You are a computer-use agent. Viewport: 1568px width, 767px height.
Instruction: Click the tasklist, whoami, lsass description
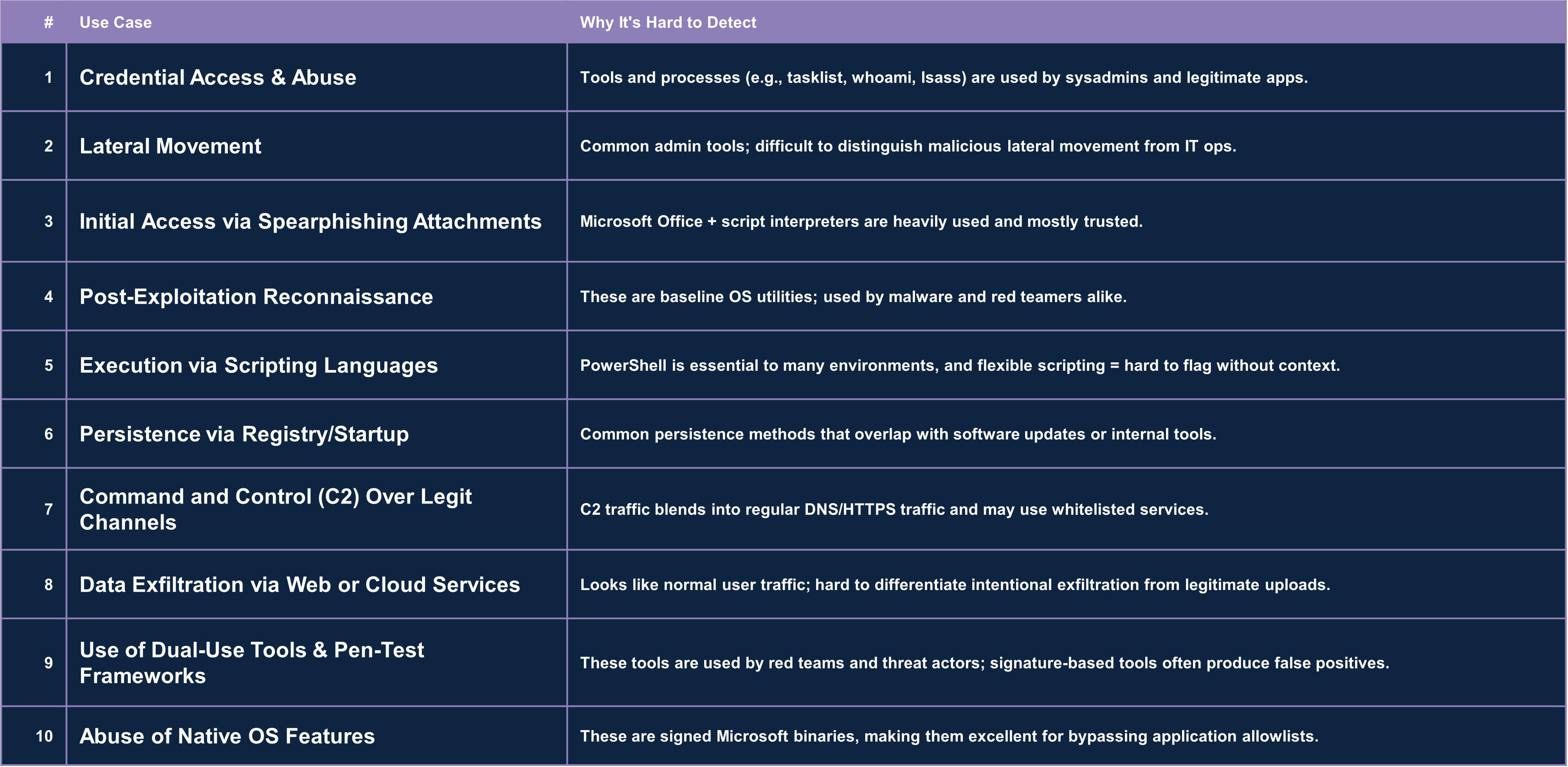click(x=943, y=77)
